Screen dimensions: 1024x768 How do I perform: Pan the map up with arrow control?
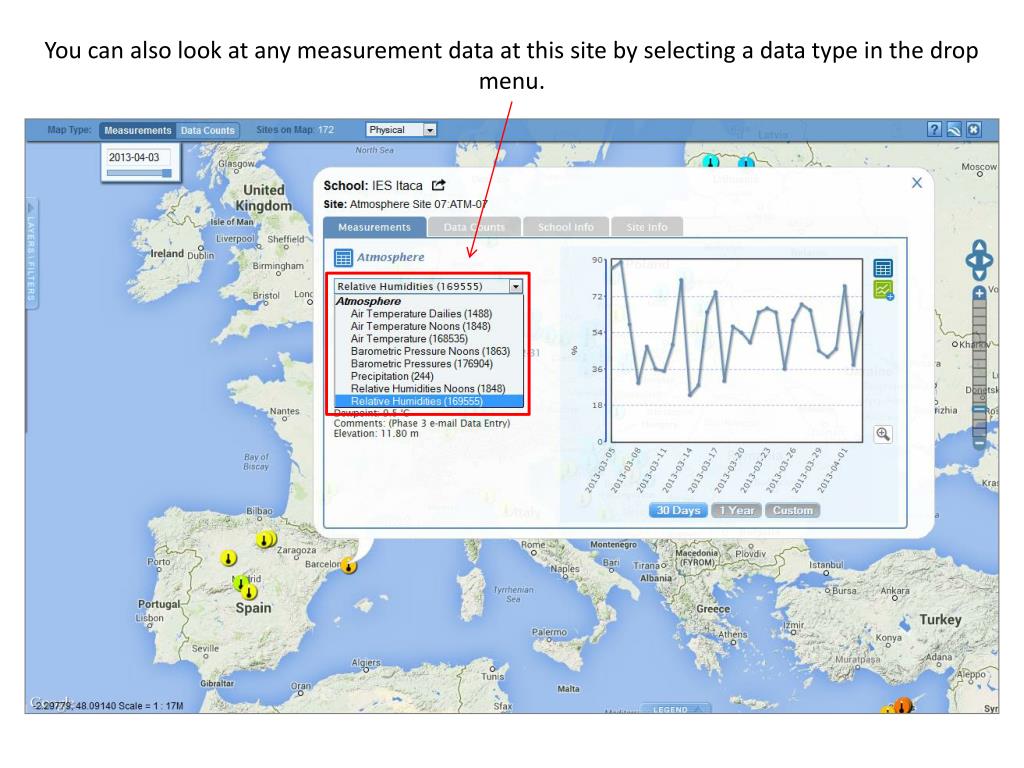click(x=979, y=246)
